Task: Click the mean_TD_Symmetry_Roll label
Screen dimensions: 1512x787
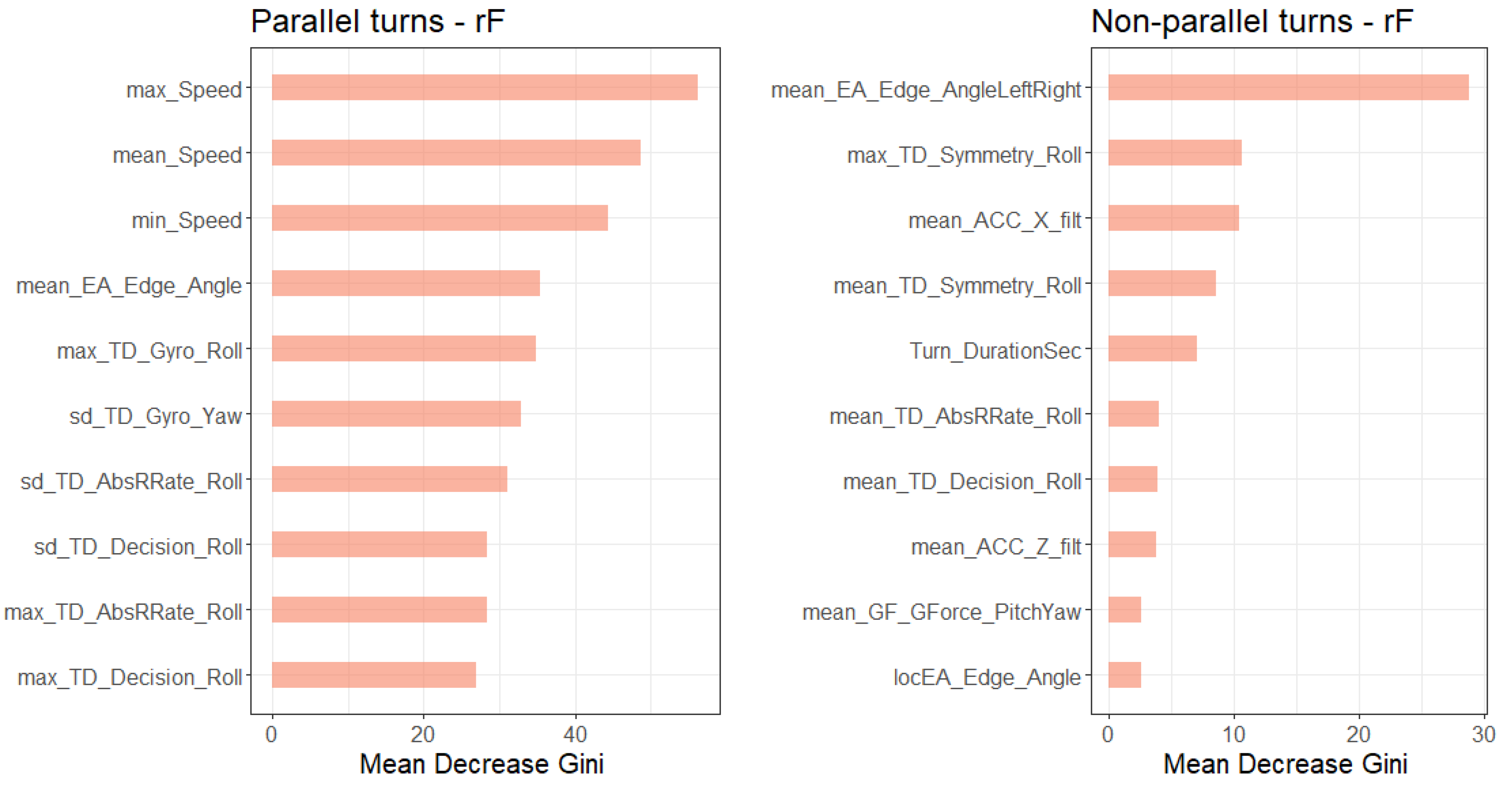Action: pos(957,286)
